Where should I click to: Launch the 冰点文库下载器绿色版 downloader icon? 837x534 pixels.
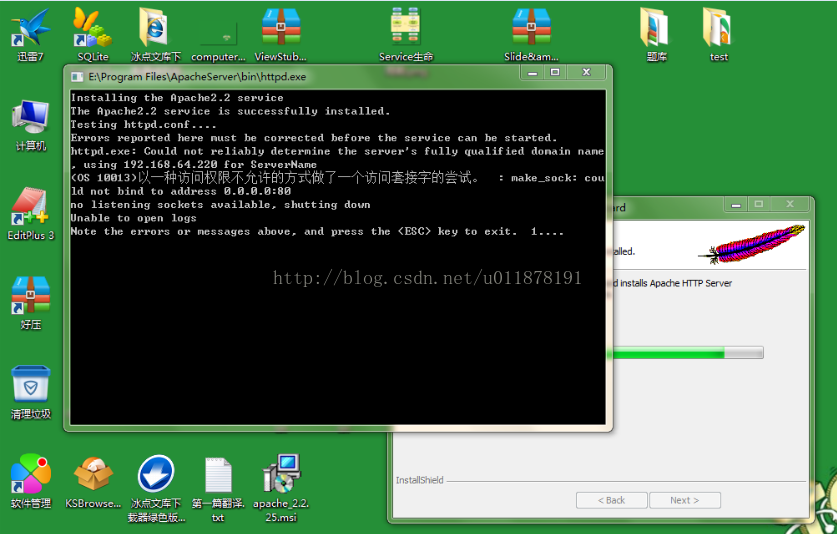(156, 487)
